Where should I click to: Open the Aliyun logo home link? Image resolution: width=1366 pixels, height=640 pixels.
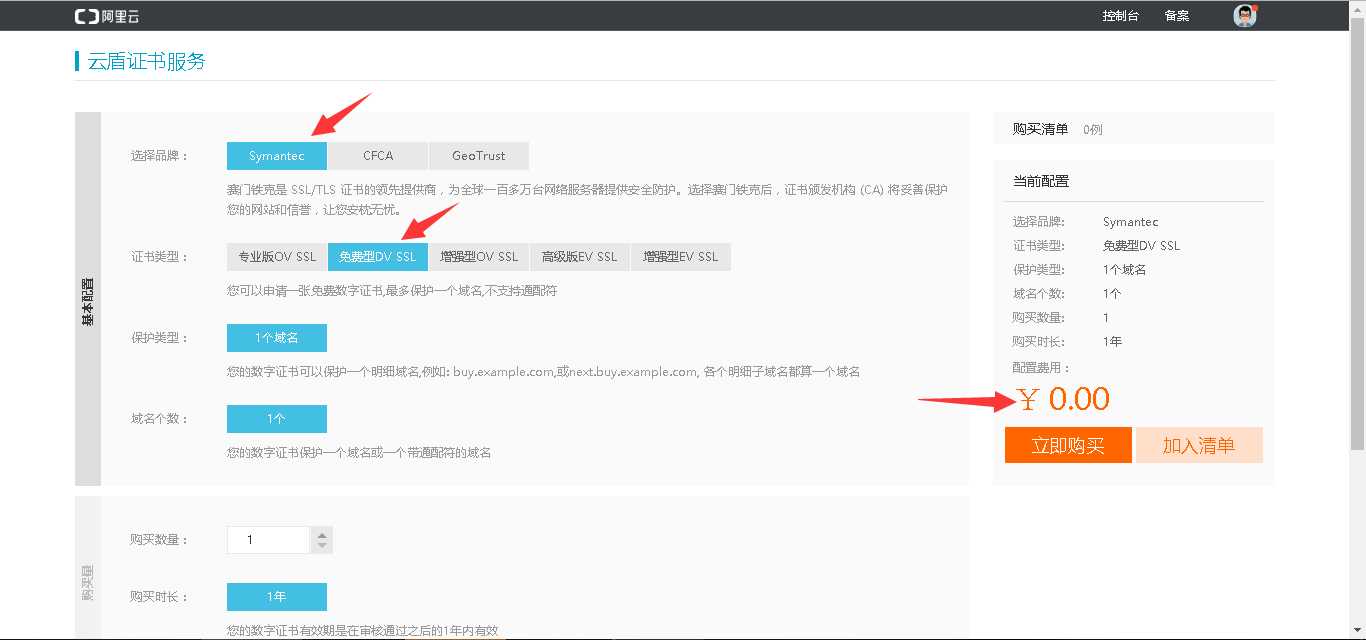coord(107,16)
